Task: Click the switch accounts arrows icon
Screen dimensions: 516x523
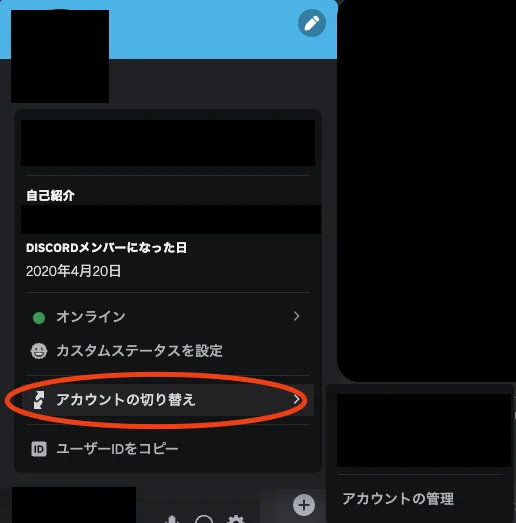Action: tap(39, 400)
